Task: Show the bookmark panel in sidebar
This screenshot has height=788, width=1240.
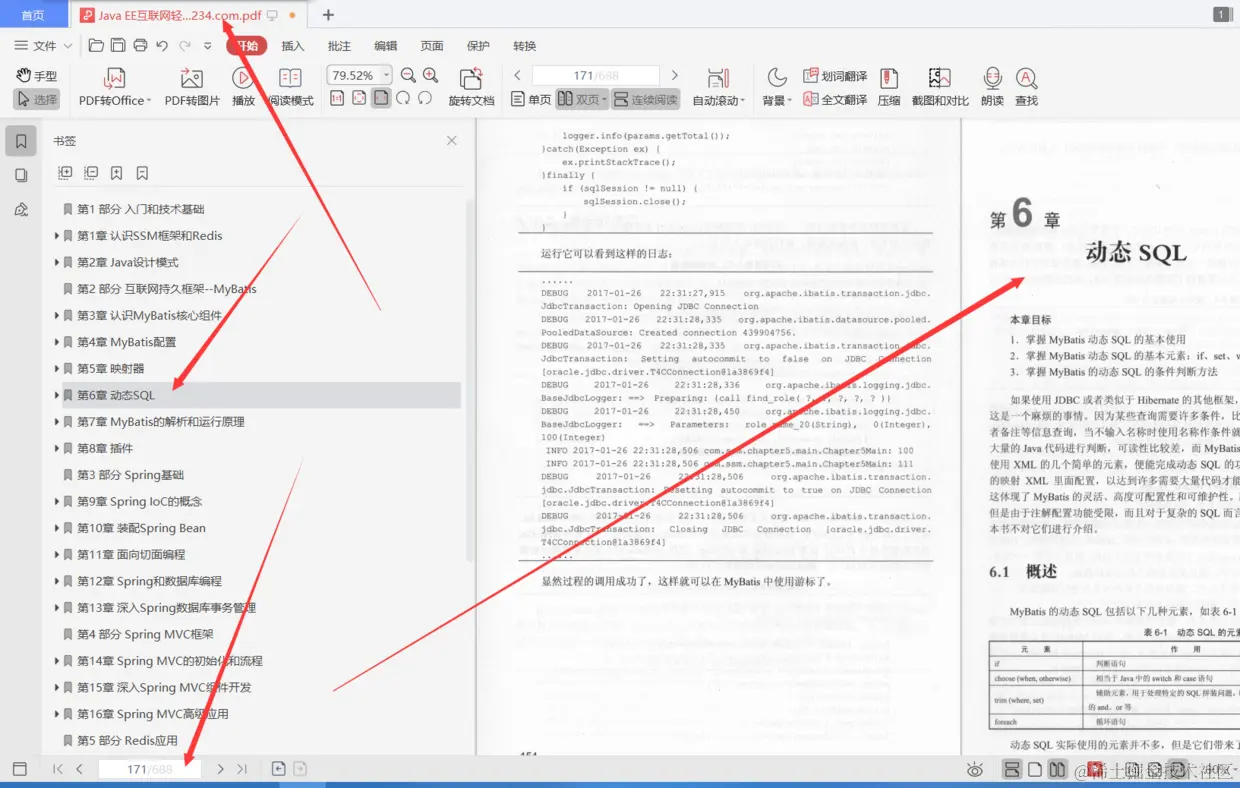Action: [21, 141]
